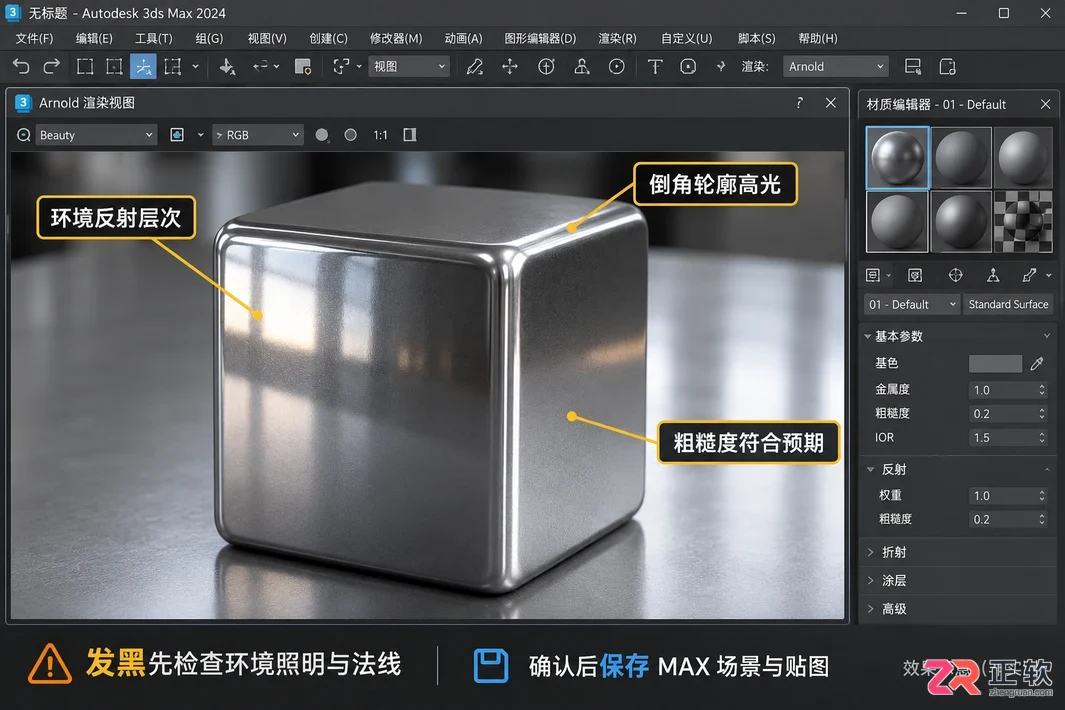Click the get material icon in editor

(x=873, y=275)
